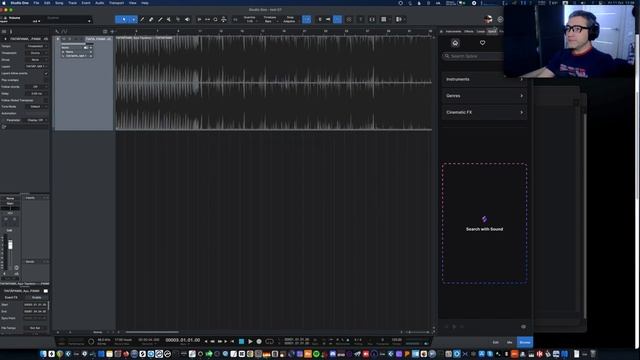Open the Group dropdown in inspector
This screenshot has width=640, height=360.
click(x=36, y=60)
